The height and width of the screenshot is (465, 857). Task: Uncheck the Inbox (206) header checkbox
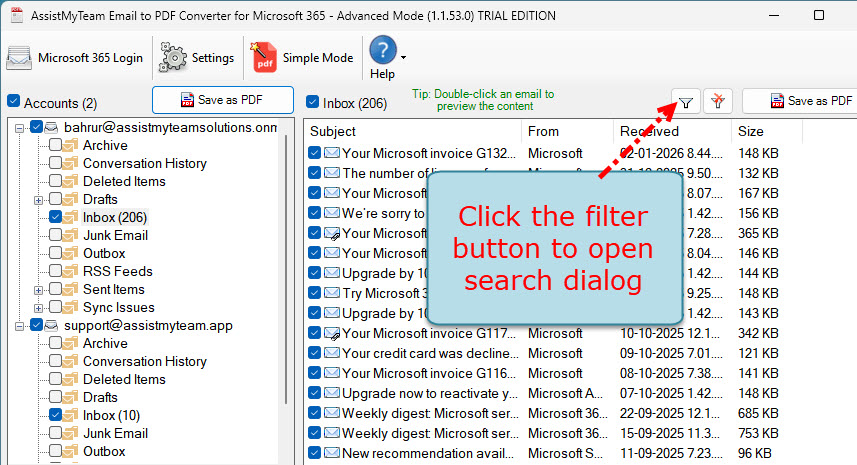click(313, 102)
